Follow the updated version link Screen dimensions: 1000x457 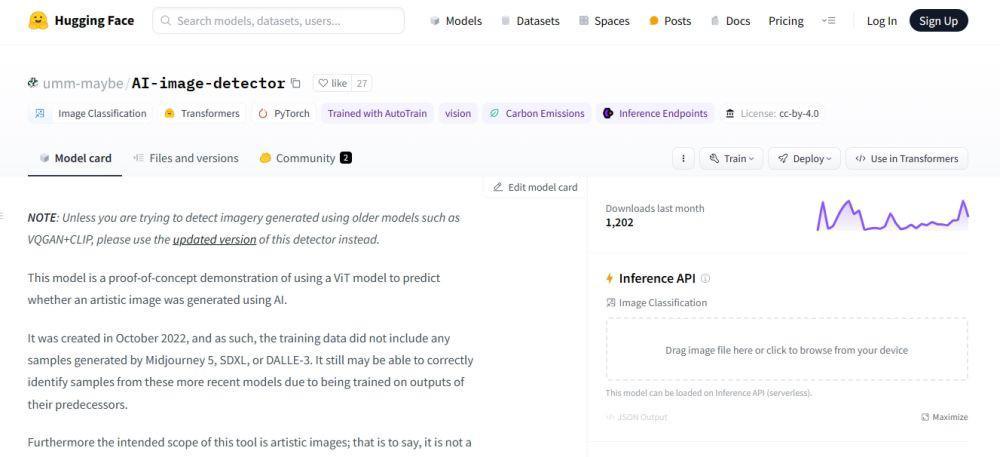[x=214, y=240]
